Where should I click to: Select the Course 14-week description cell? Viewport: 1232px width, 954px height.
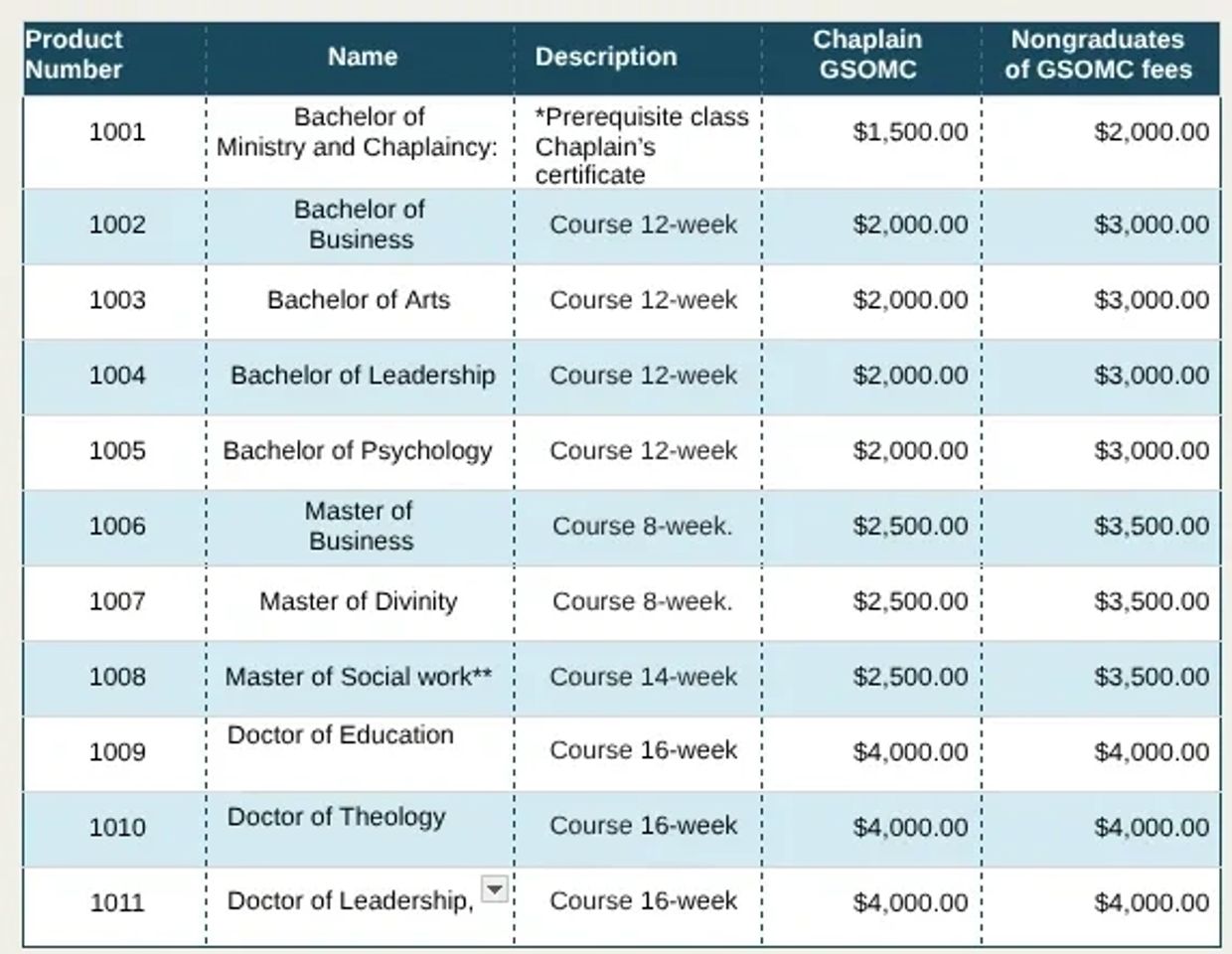pyautogui.click(x=643, y=677)
